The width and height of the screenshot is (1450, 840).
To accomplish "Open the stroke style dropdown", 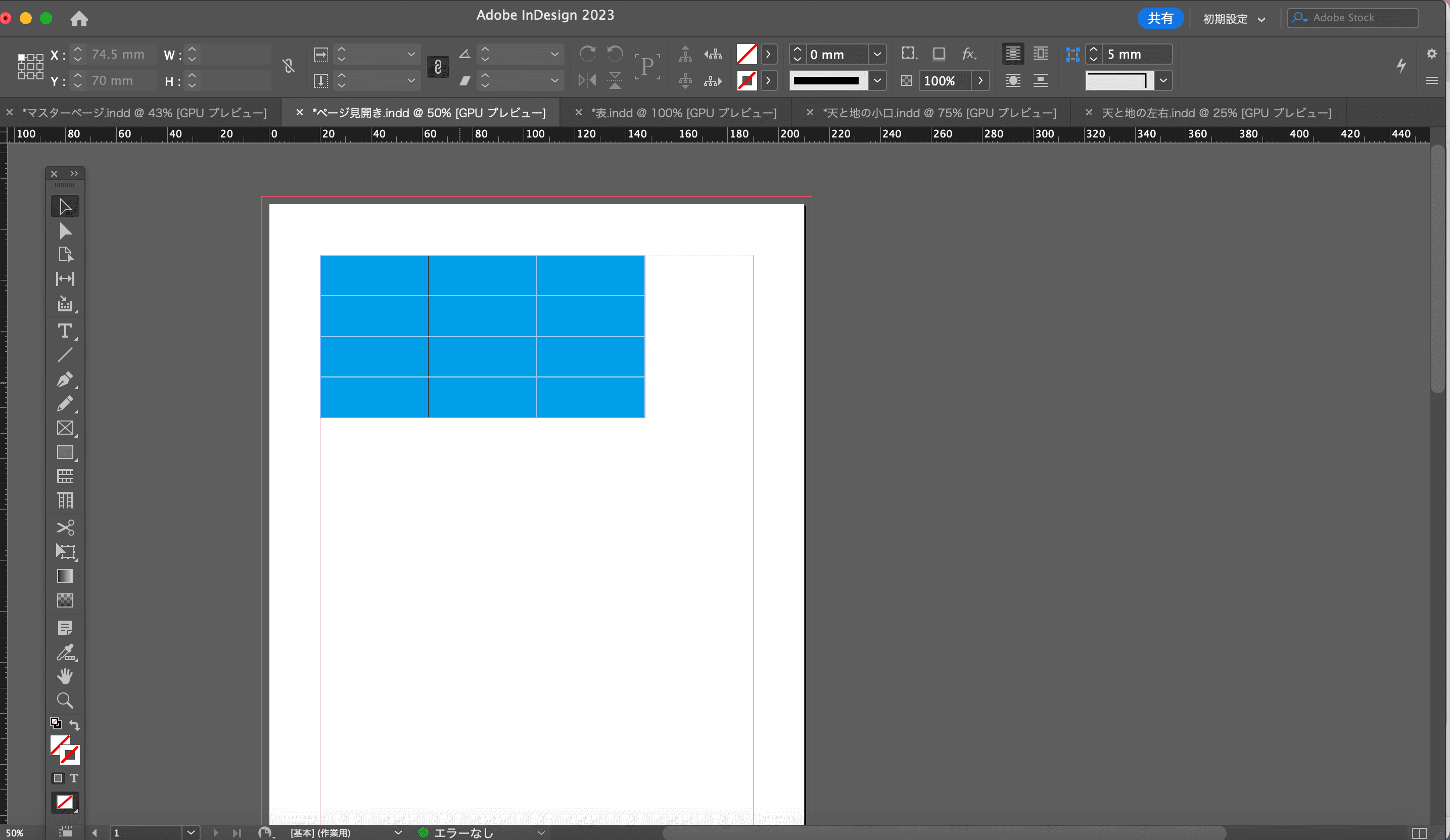I will pos(877,80).
